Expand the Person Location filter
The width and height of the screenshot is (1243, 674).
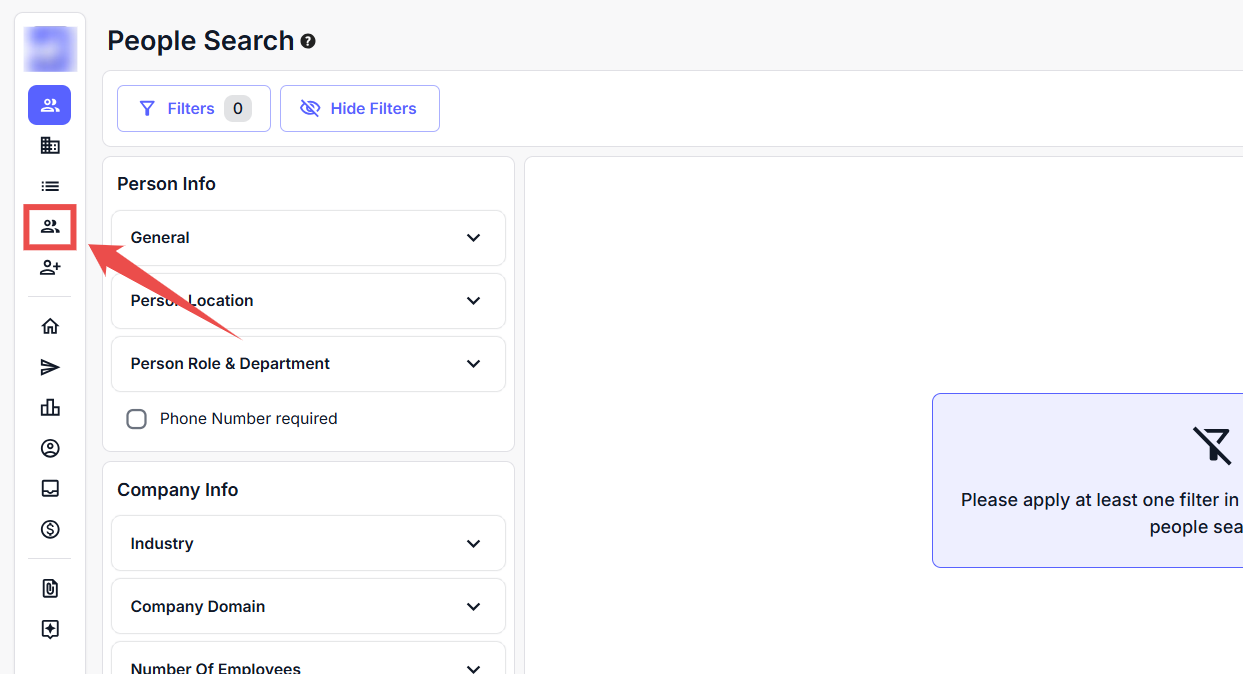(x=308, y=301)
